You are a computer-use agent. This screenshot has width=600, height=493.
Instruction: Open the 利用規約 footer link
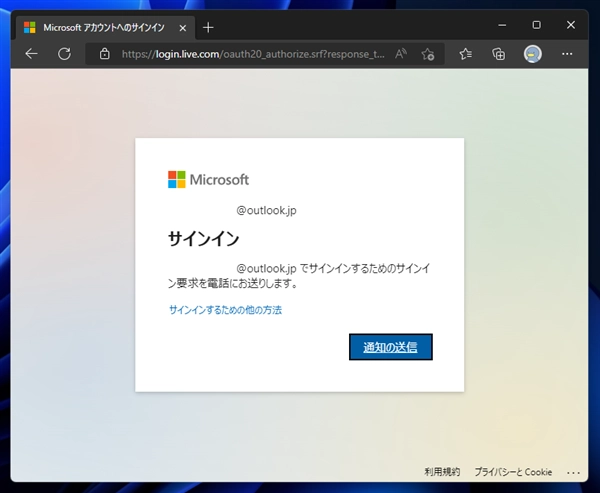pyautogui.click(x=442, y=472)
